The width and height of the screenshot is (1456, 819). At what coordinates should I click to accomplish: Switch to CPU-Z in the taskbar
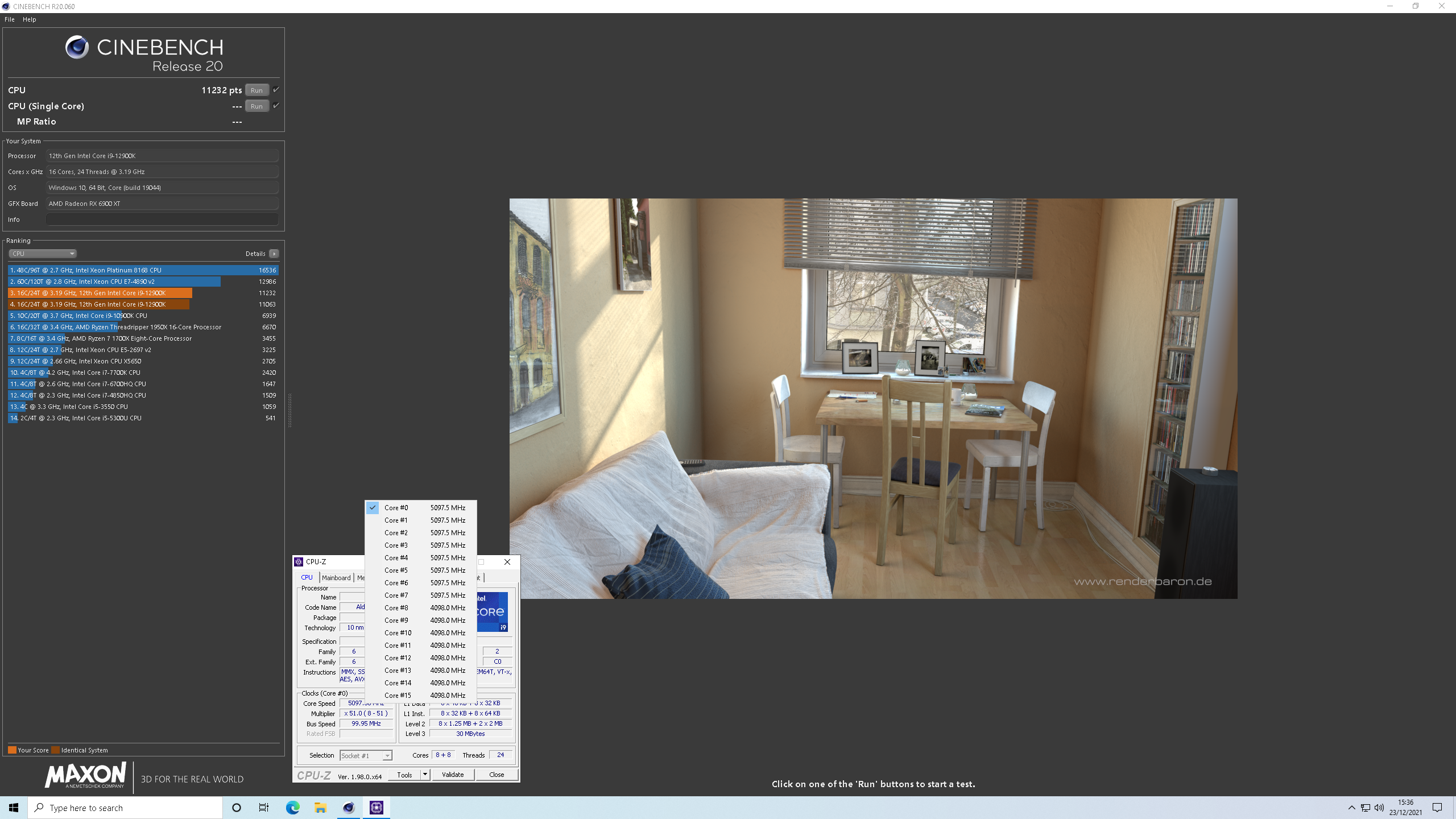(x=377, y=808)
